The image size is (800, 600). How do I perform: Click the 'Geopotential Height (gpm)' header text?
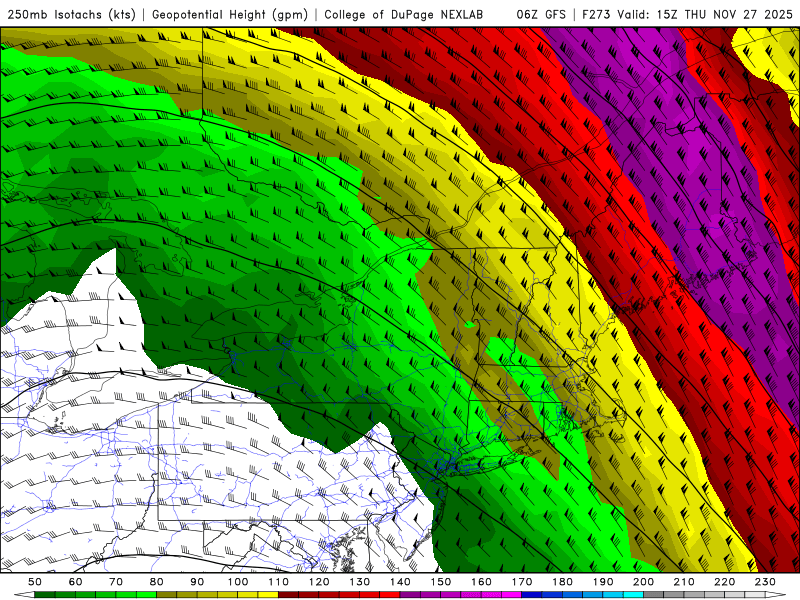tap(230, 15)
